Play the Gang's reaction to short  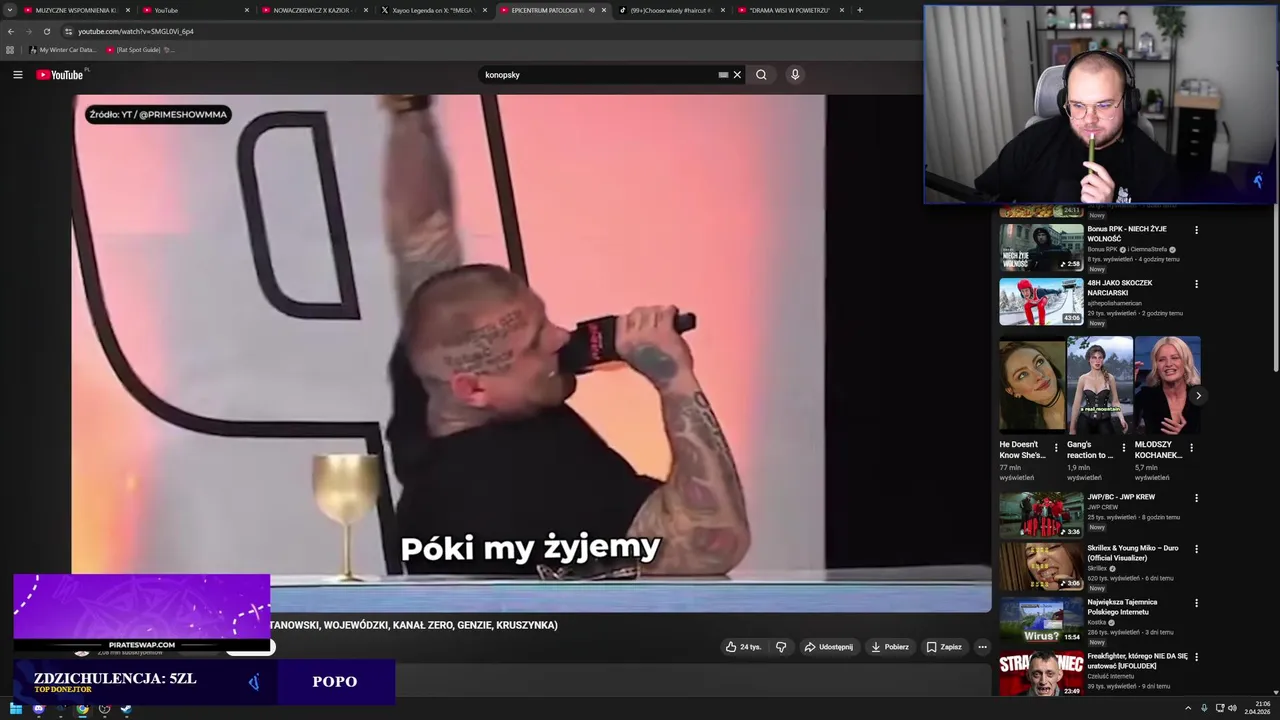(x=1099, y=385)
